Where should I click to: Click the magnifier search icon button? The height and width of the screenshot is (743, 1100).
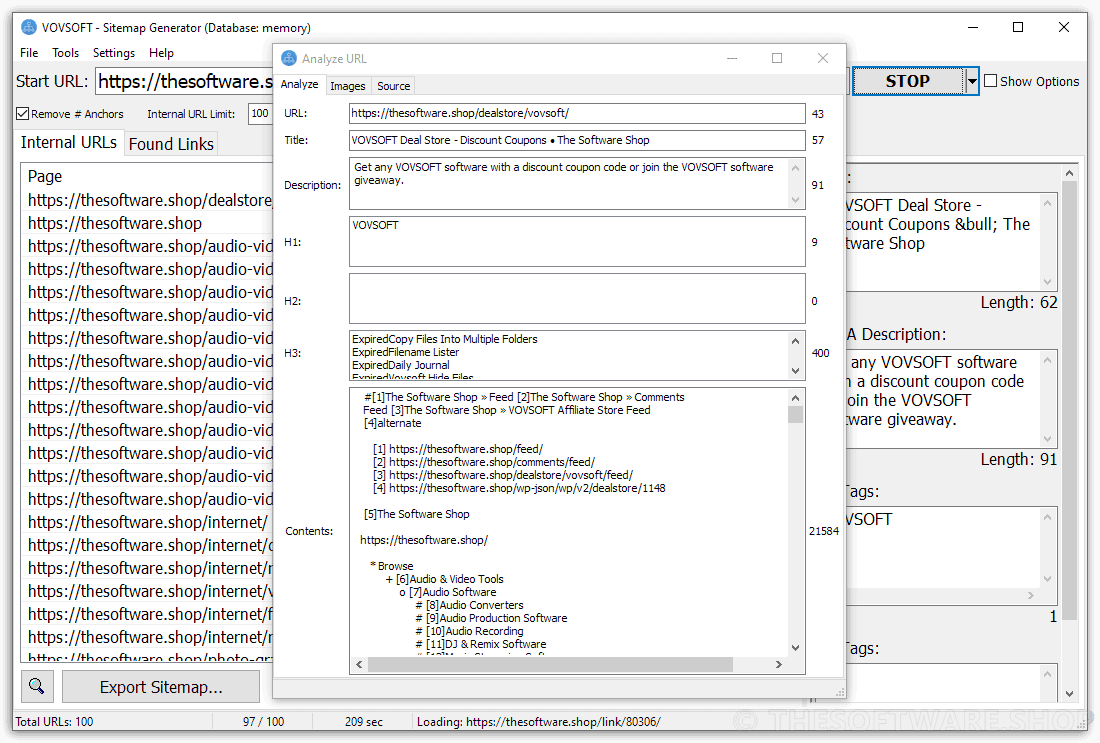[x=37, y=686]
